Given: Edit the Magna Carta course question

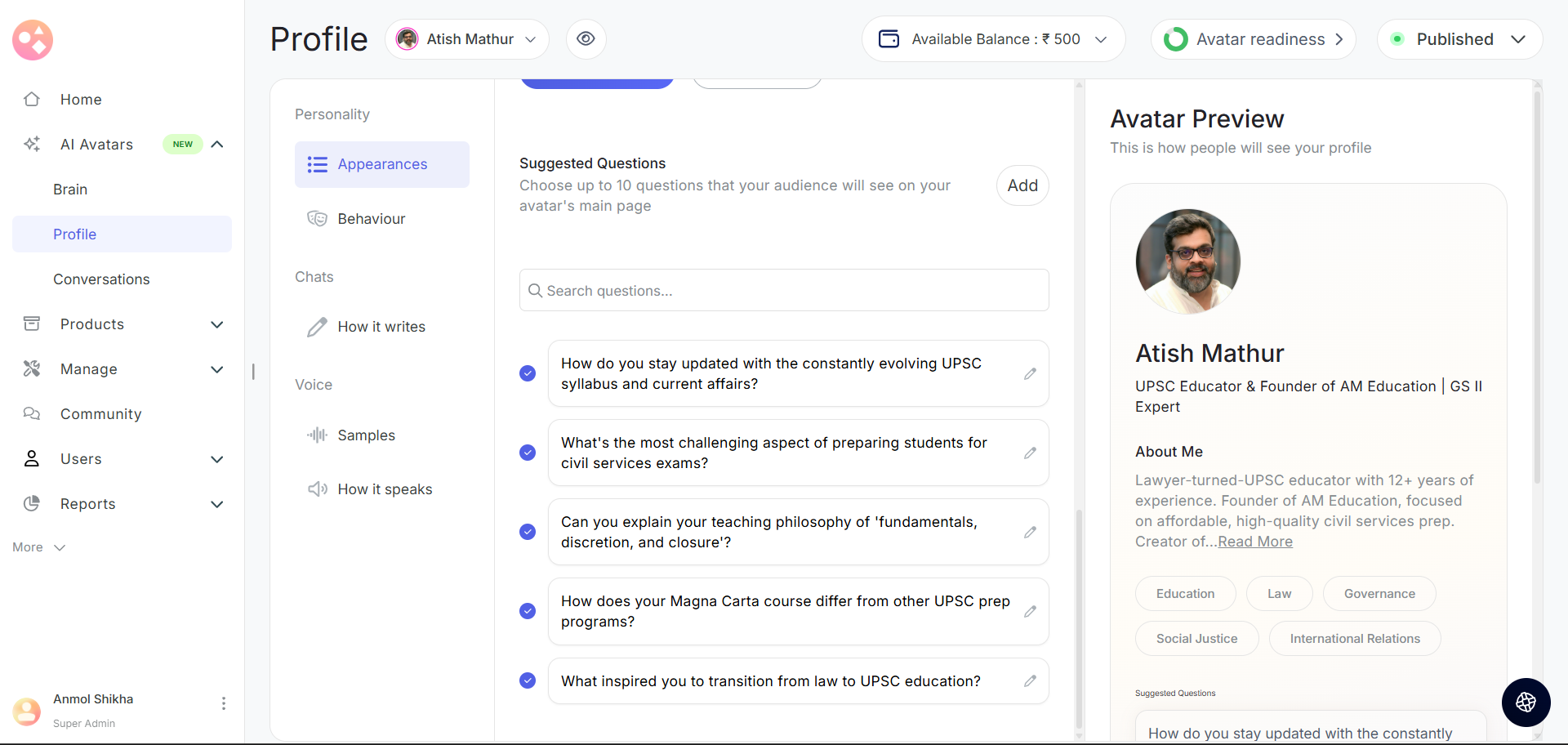Looking at the screenshot, I should click(1030, 612).
